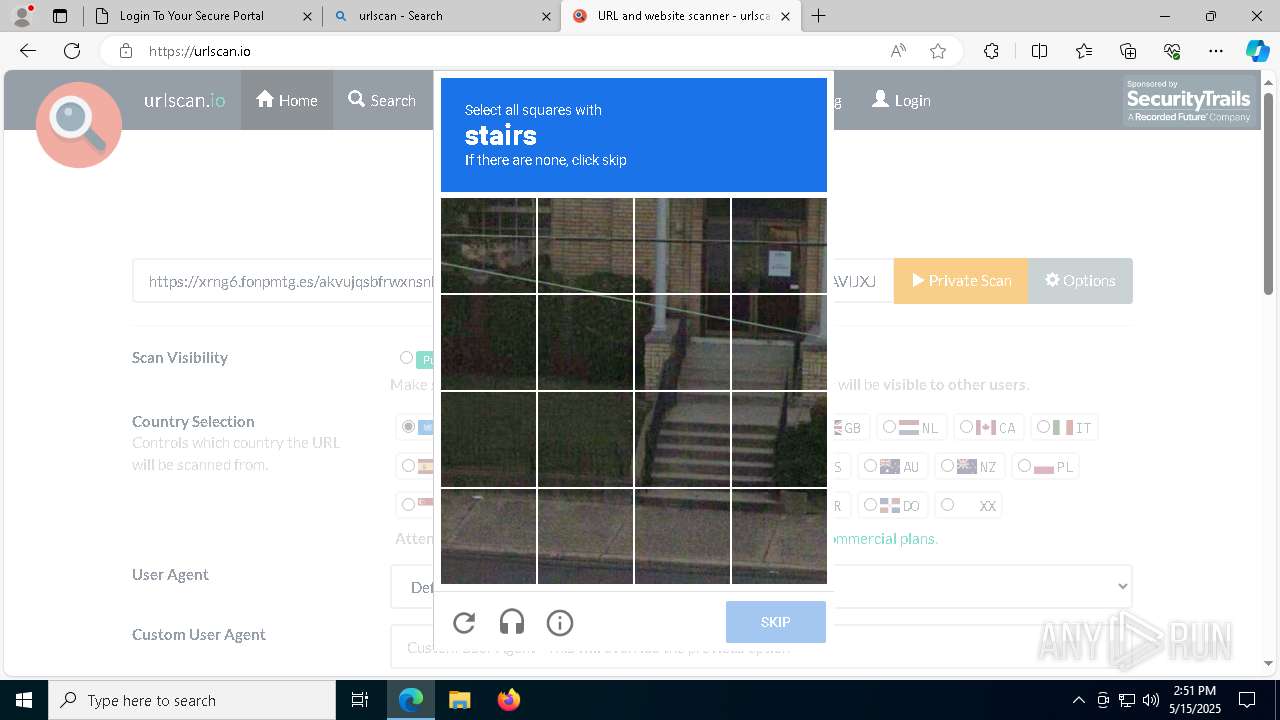Open captcha information icon
Image resolution: width=1280 pixels, height=720 pixels.
[560, 623]
